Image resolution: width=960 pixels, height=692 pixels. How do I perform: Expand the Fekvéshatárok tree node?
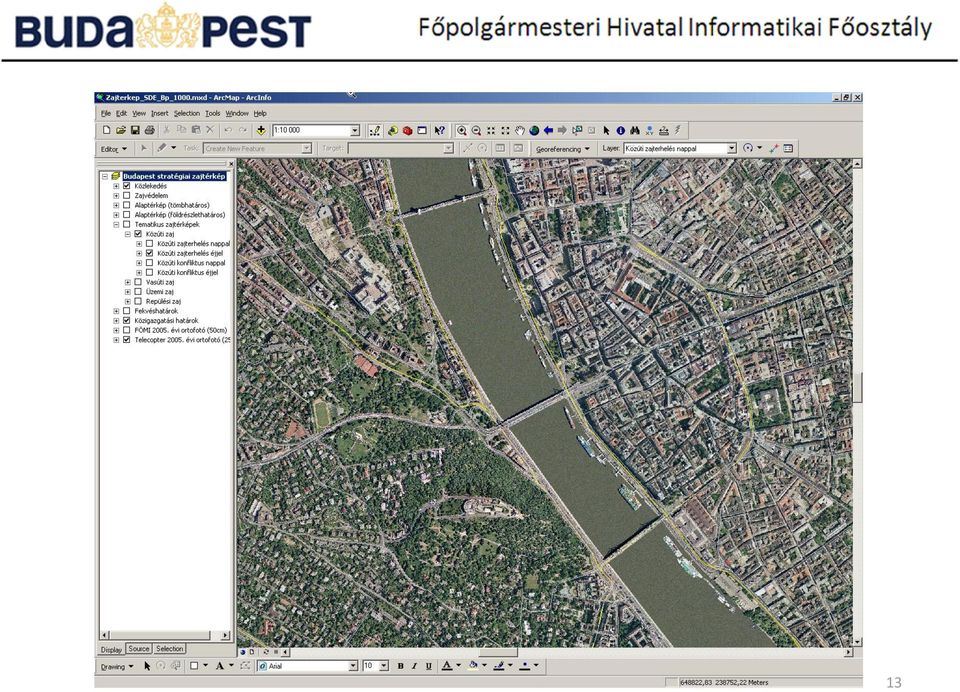click(116, 311)
